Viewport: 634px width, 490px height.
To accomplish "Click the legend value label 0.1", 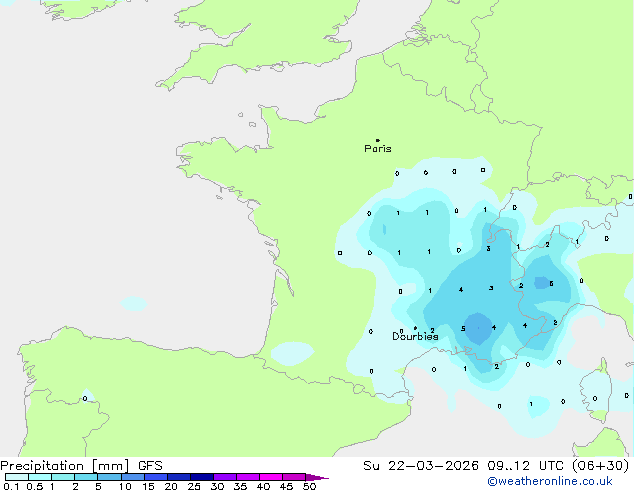I will click(x=11, y=486).
